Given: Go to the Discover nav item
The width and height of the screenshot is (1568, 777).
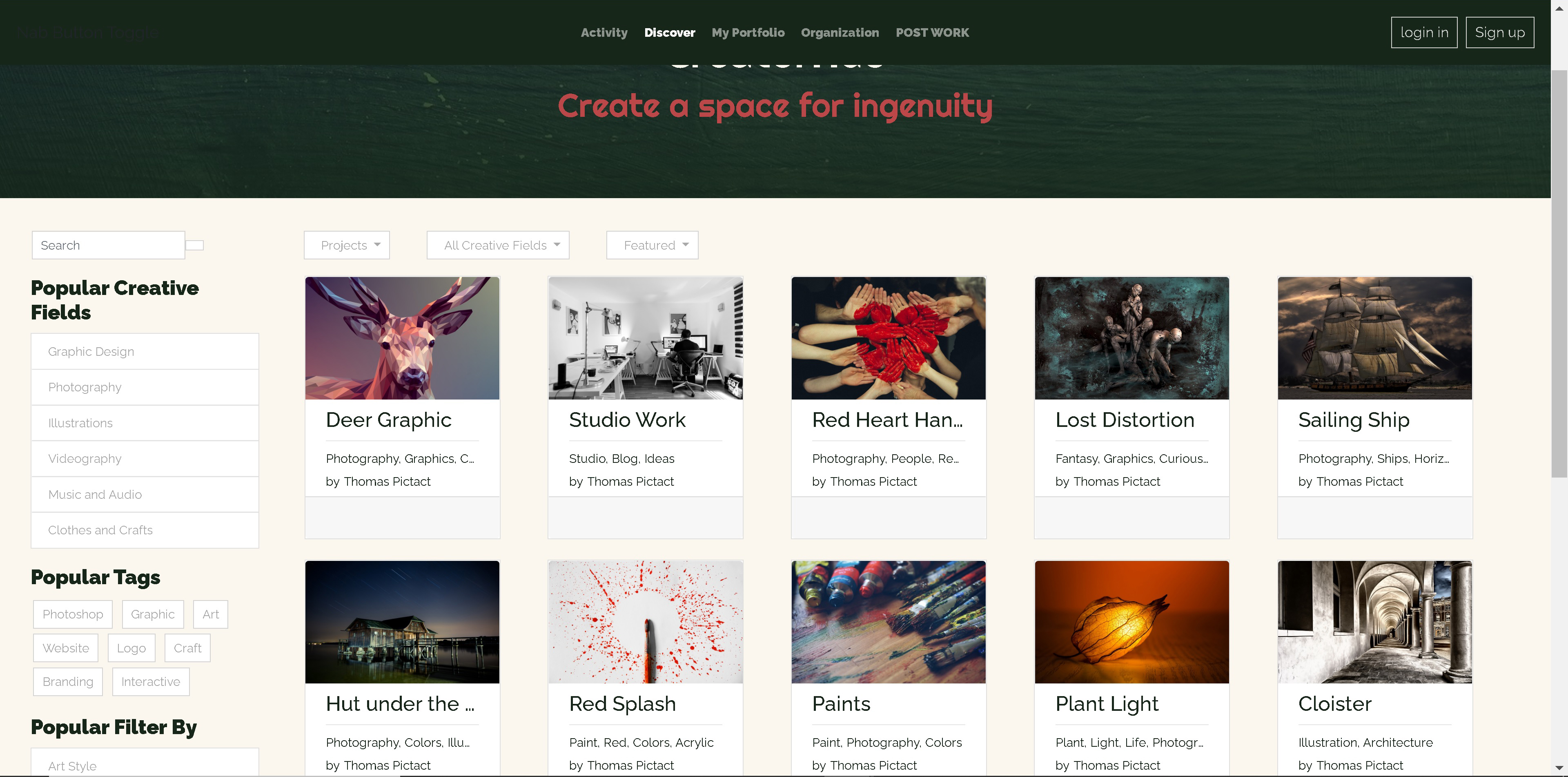Looking at the screenshot, I should (x=670, y=32).
